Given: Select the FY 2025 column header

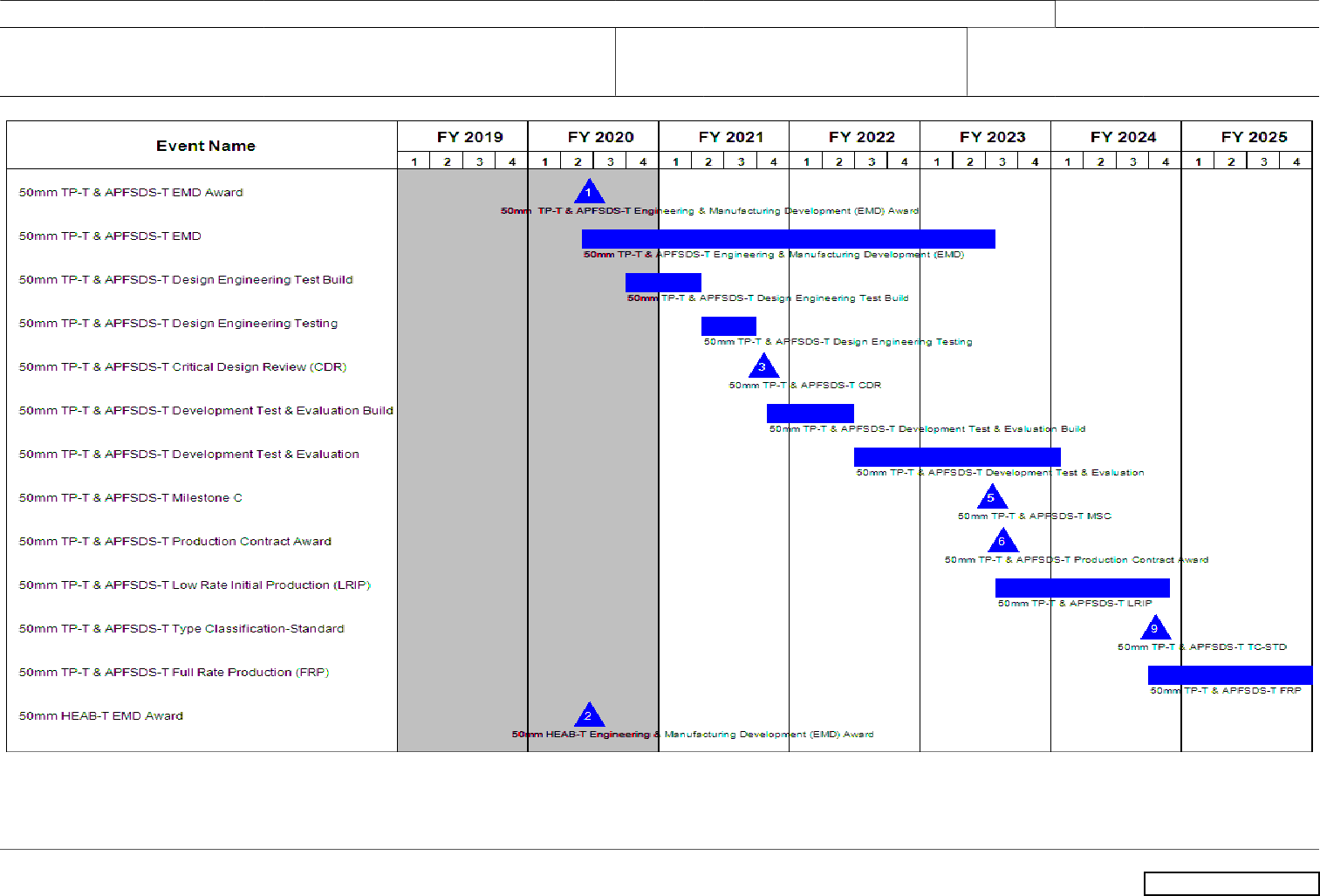Looking at the screenshot, I should pos(1254,137).
